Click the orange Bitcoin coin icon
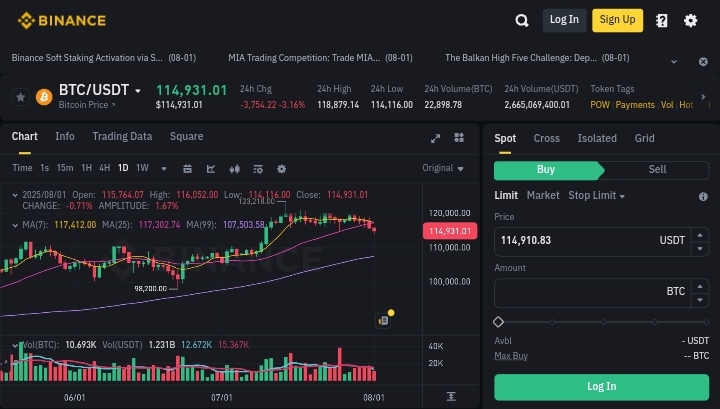 pyautogui.click(x=44, y=97)
